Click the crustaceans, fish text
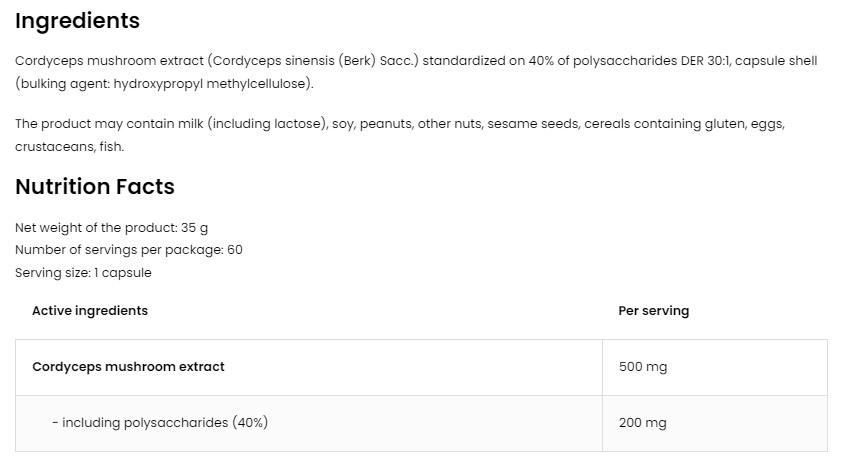The width and height of the screenshot is (842, 468). pyautogui.click(x=69, y=147)
